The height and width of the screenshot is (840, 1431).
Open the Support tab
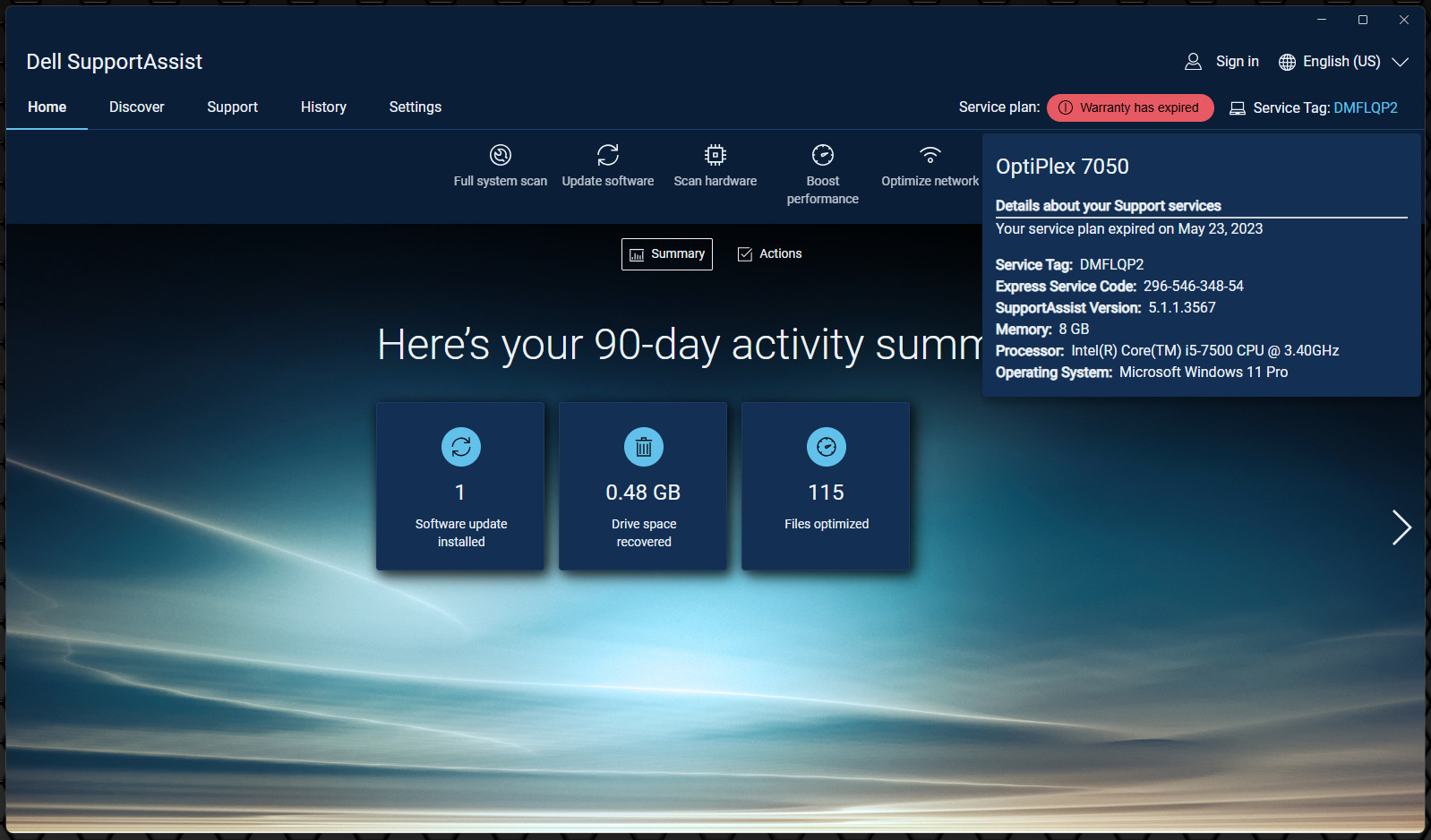point(233,107)
